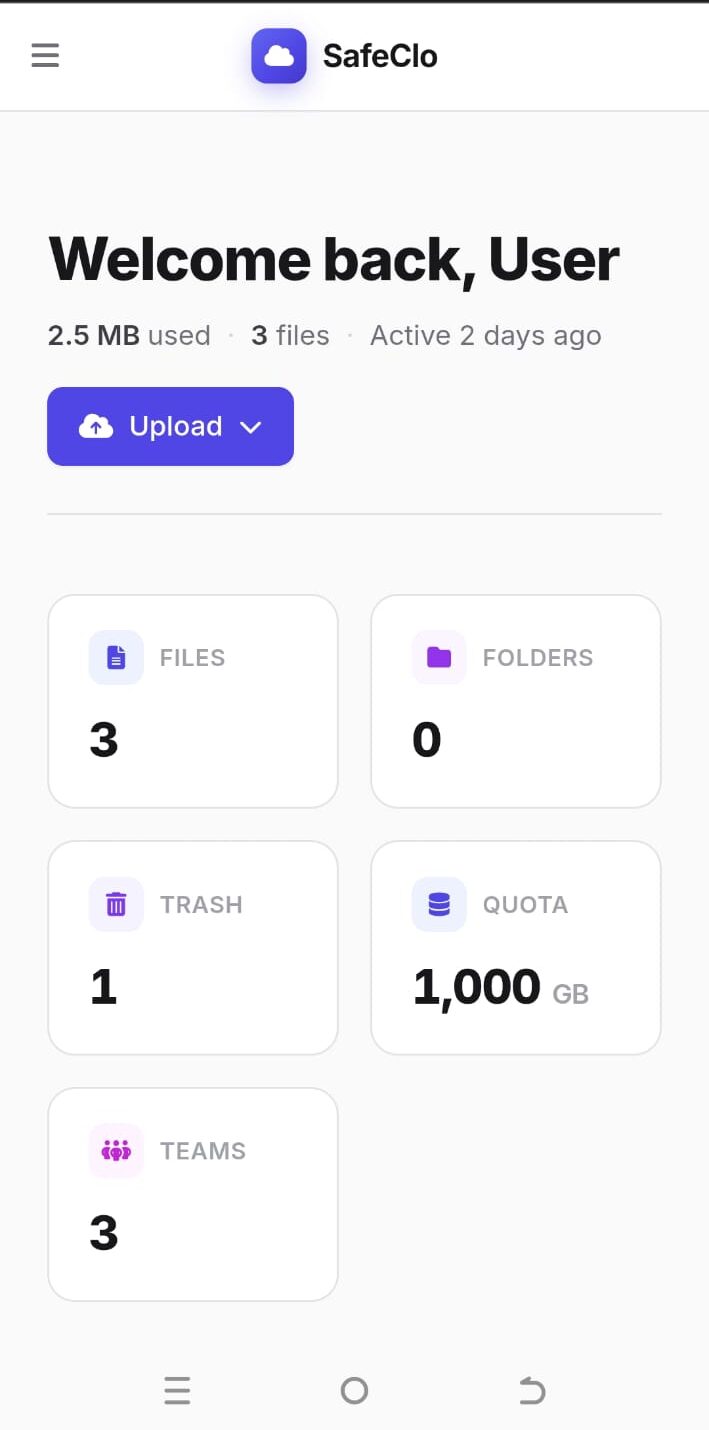Tap the SafeClo cloud logo icon
The image size is (709, 1430).
pos(279,56)
